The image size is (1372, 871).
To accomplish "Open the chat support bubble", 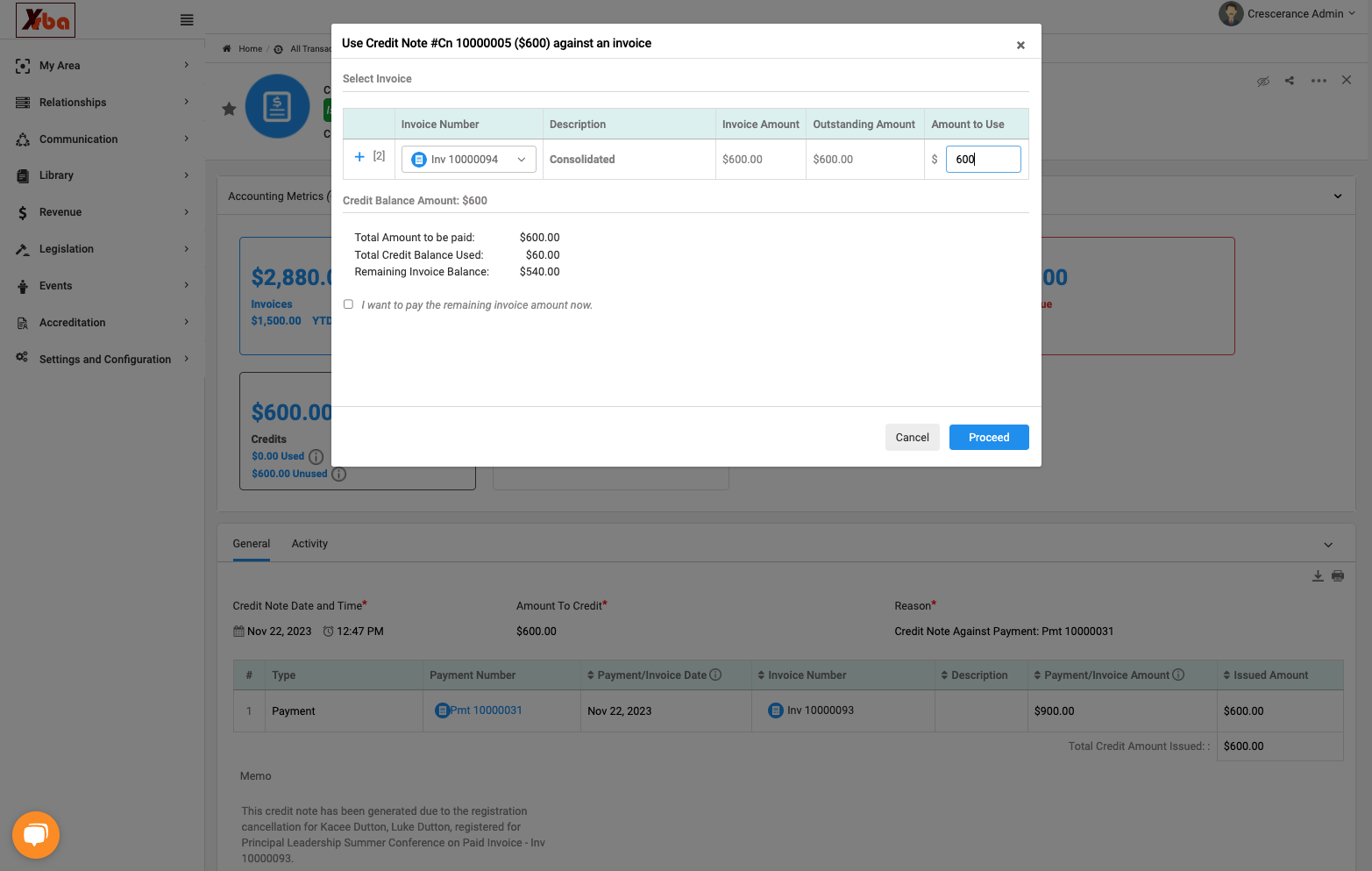I will pyautogui.click(x=36, y=835).
